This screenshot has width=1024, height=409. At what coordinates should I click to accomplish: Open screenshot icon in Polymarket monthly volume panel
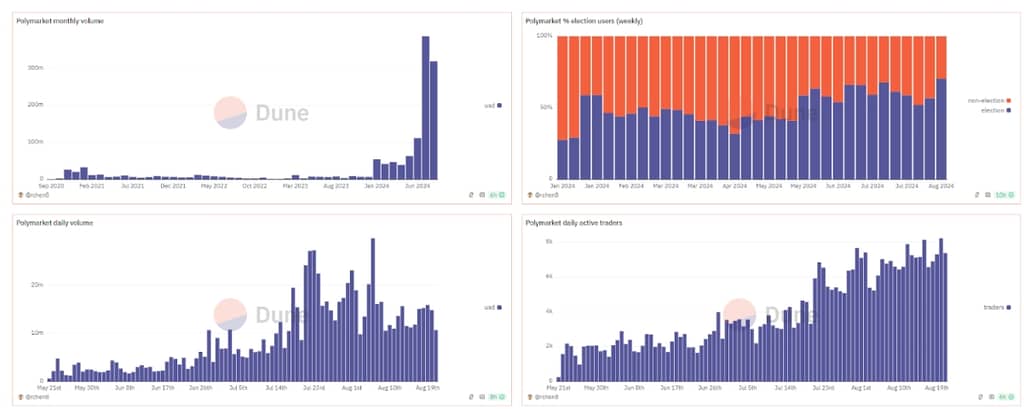pos(482,195)
